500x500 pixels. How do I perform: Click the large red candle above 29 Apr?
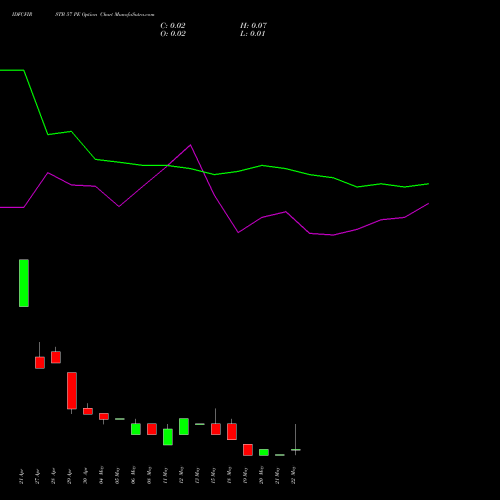pyautogui.click(x=72, y=391)
